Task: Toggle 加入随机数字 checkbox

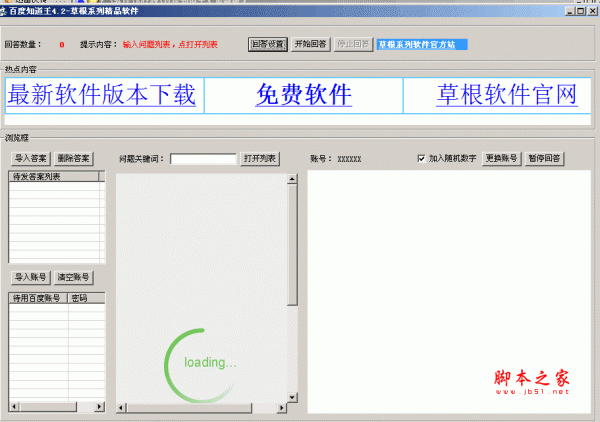Action: [x=421, y=158]
